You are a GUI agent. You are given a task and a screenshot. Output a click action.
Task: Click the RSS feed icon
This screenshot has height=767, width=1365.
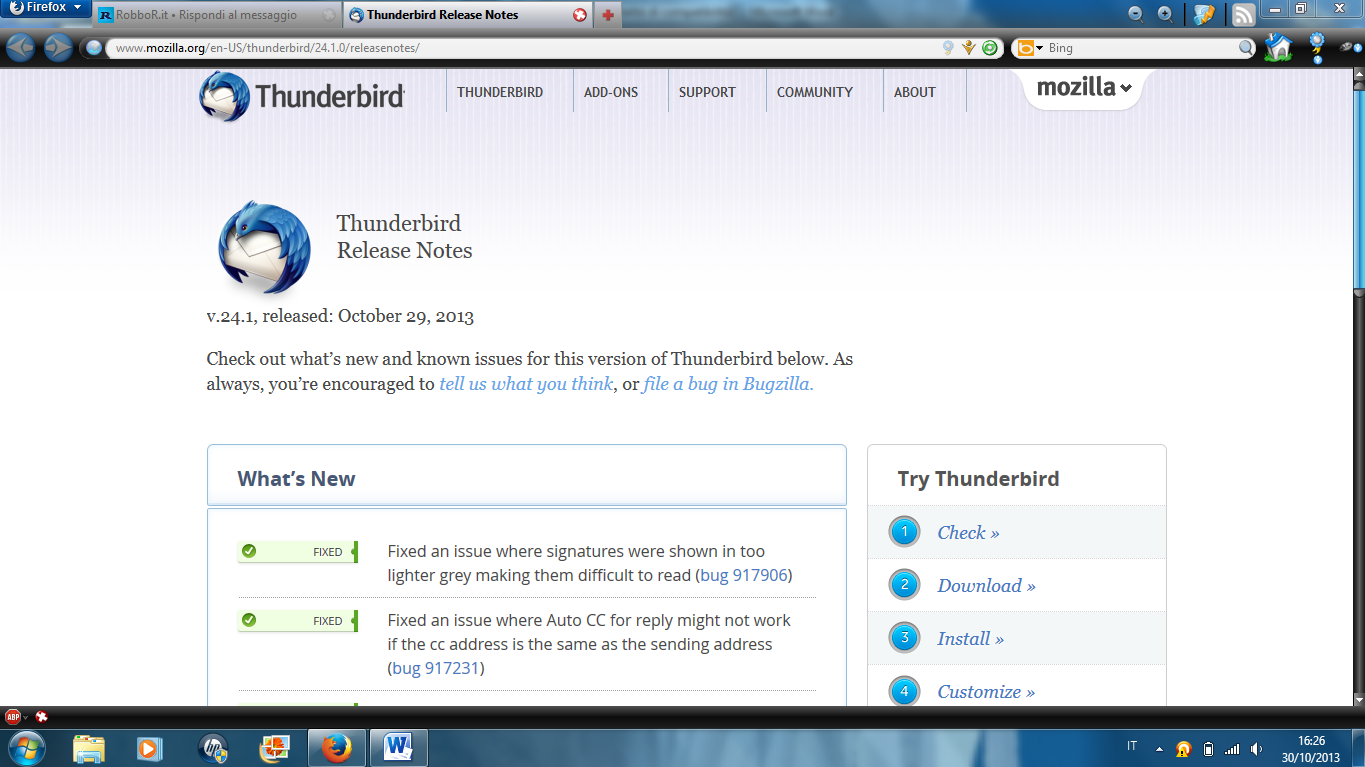click(x=1243, y=15)
